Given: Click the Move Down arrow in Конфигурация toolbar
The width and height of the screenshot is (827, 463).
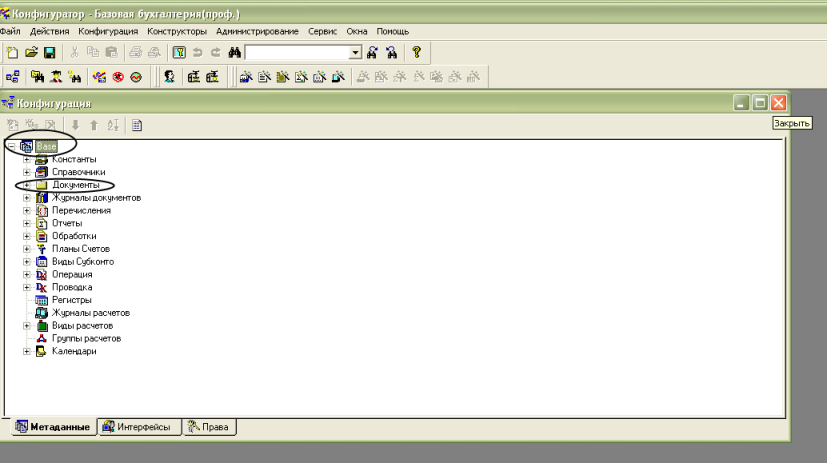Looking at the screenshot, I should click(x=75, y=125).
